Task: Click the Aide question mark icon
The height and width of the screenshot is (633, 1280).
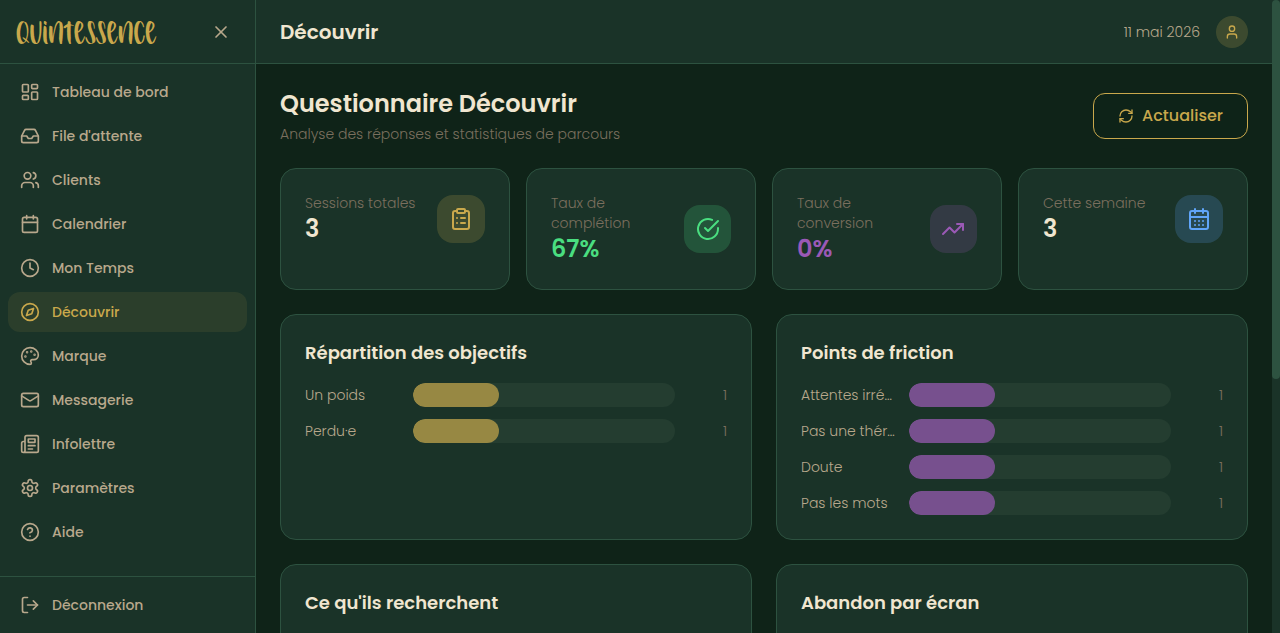Action: point(30,532)
